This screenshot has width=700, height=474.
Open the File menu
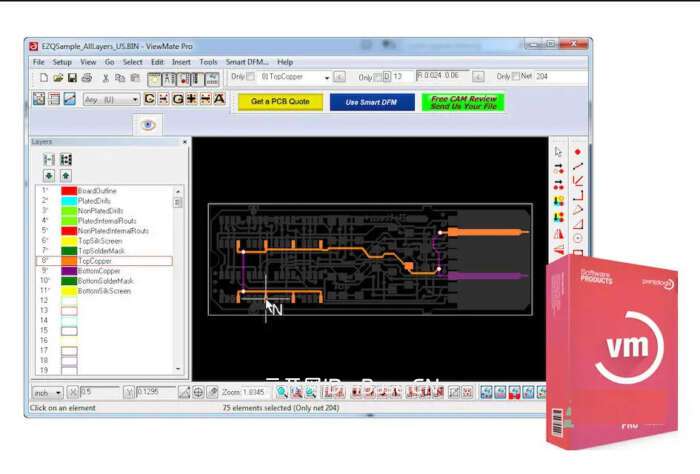39,62
